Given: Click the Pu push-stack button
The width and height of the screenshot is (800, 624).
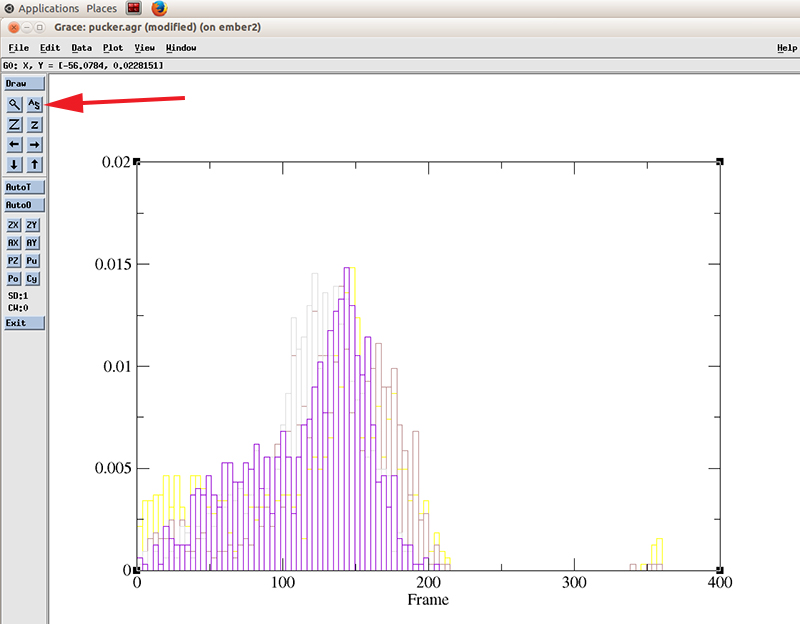Looking at the screenshot, I should 34,261.
